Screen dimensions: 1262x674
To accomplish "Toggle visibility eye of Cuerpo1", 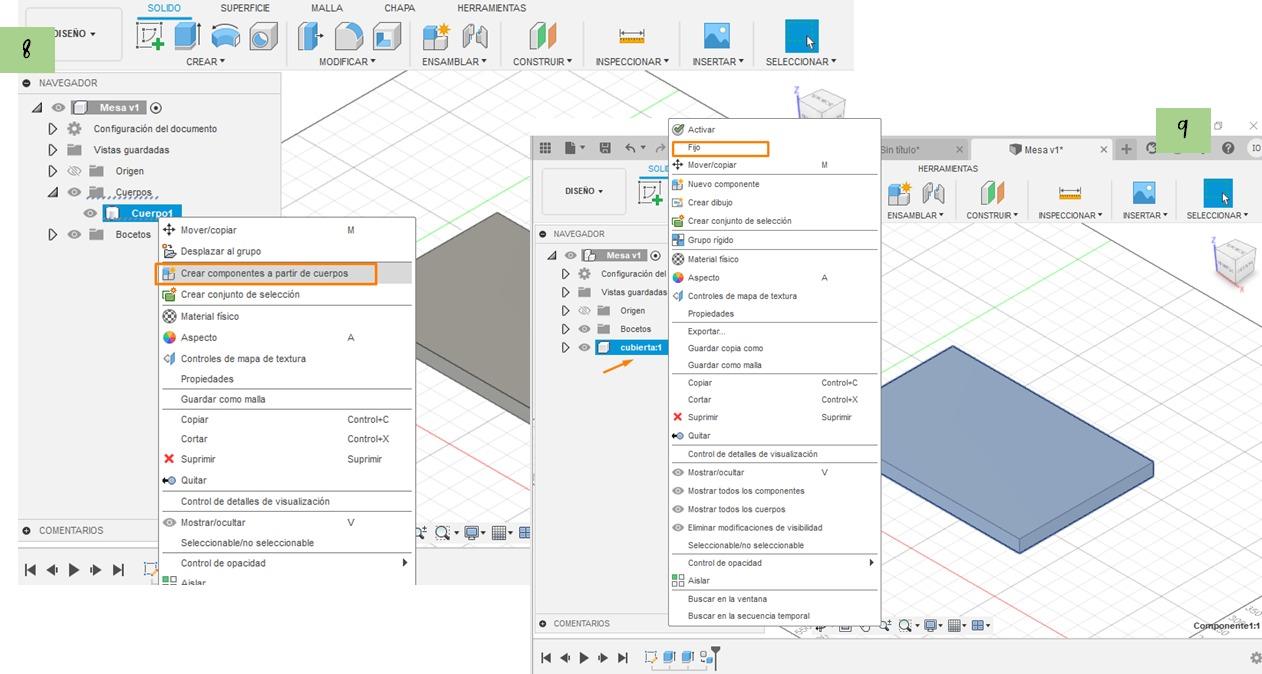I will pyautogui.click(x=90, y=213).
